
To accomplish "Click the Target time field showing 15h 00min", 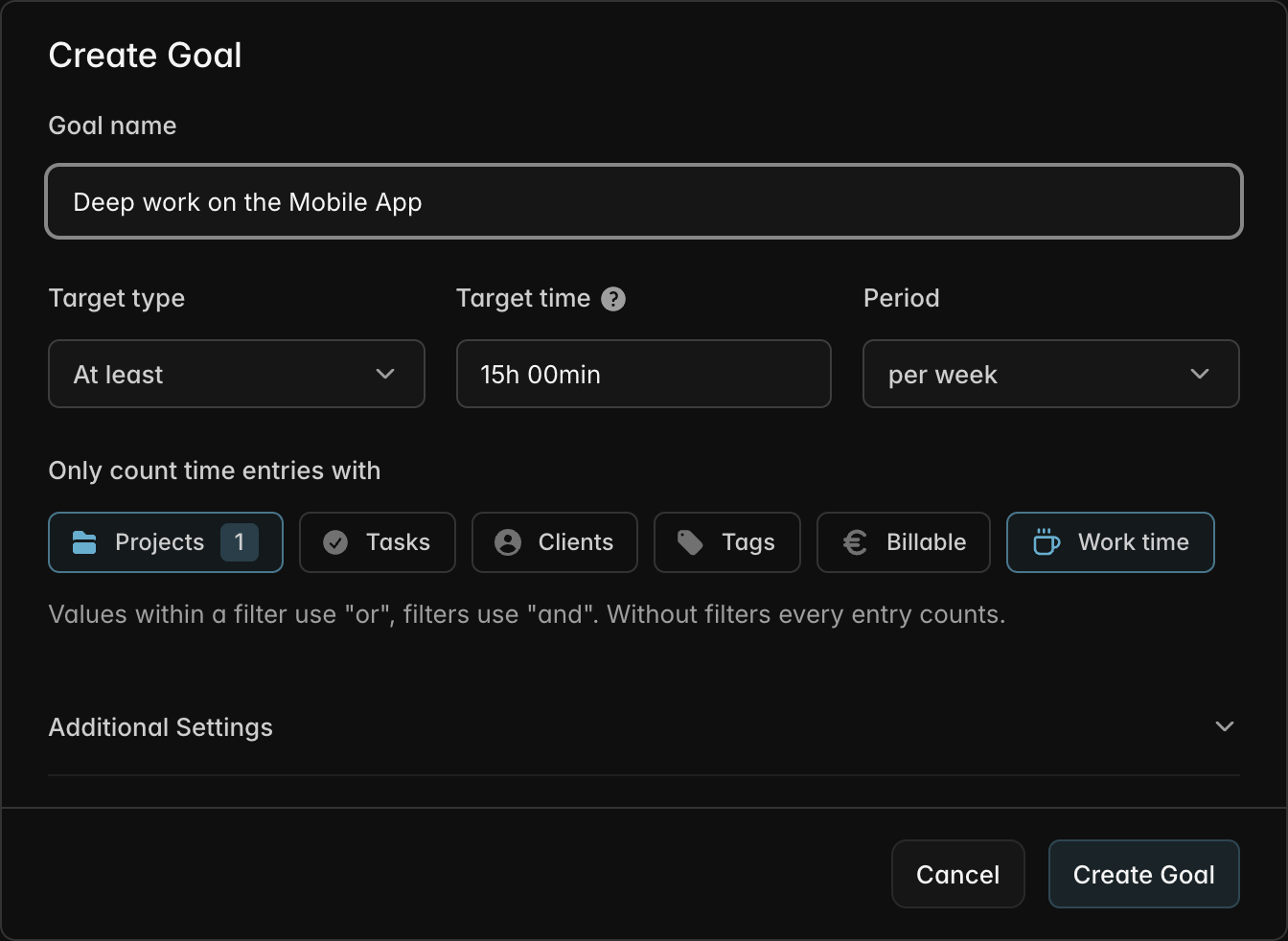I will (644, 374).
